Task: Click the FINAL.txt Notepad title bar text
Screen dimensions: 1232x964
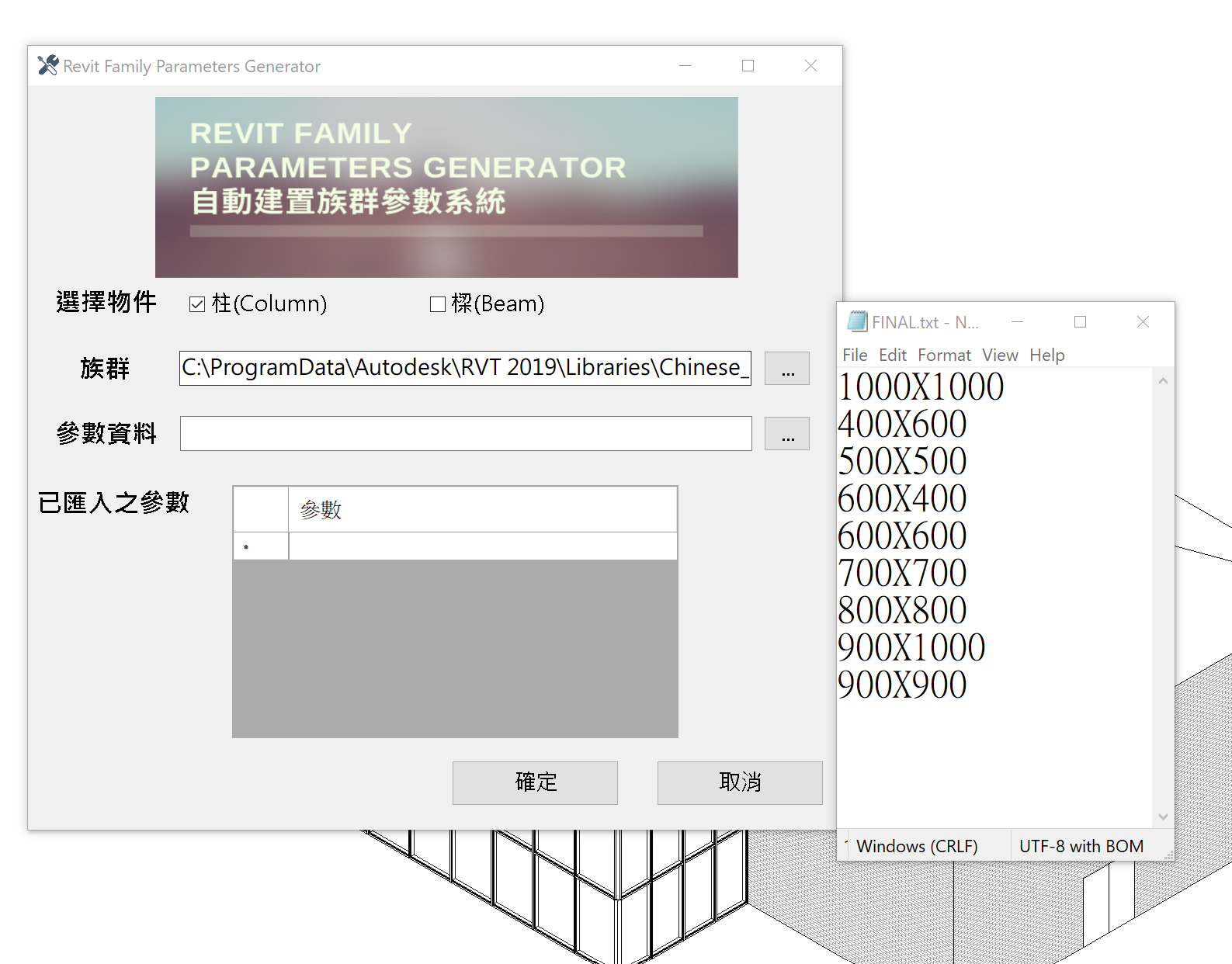Action: click(925, 322)
